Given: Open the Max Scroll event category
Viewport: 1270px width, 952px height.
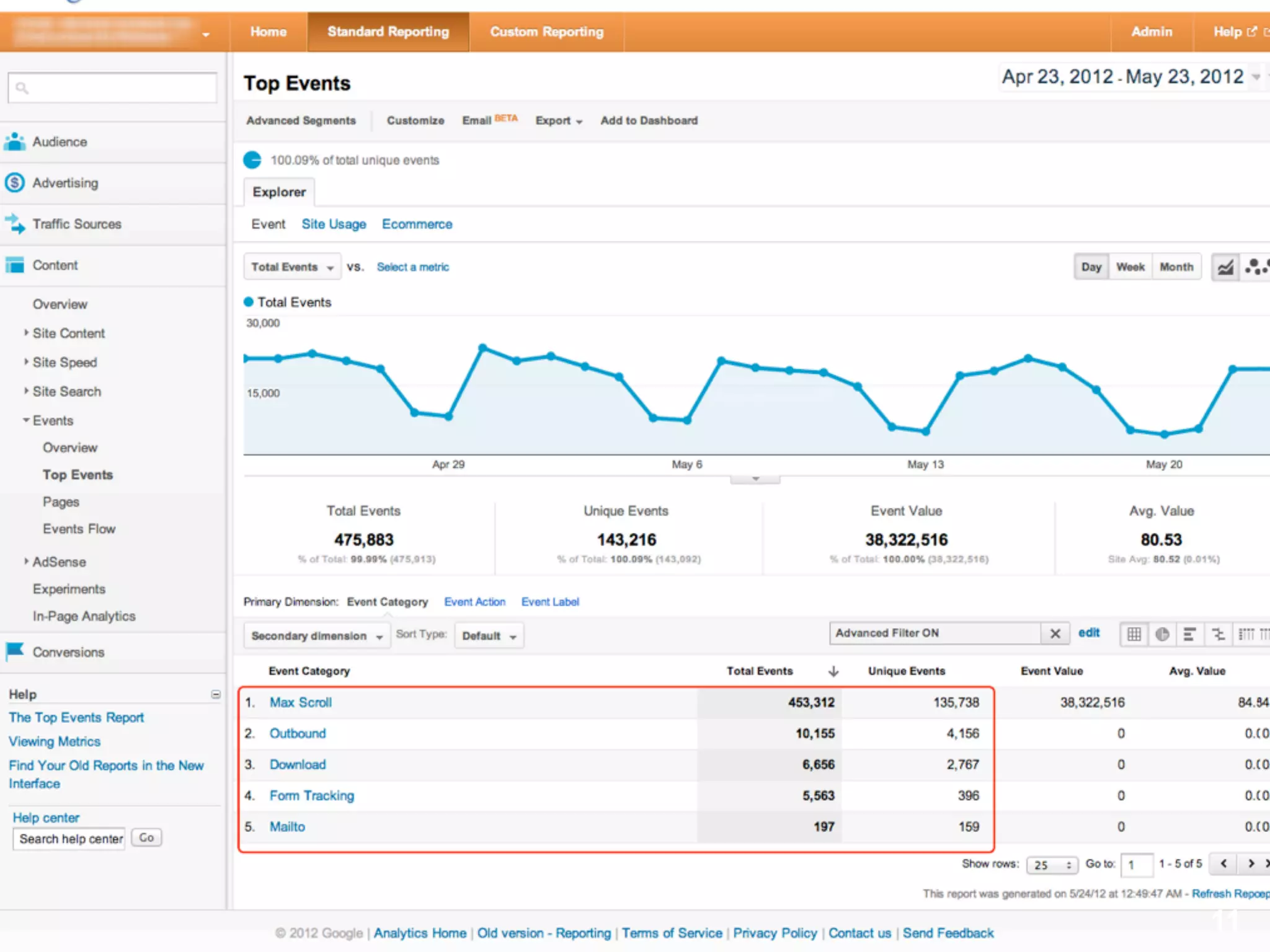Looking at the screenshot, I should [x=300, y=702].
